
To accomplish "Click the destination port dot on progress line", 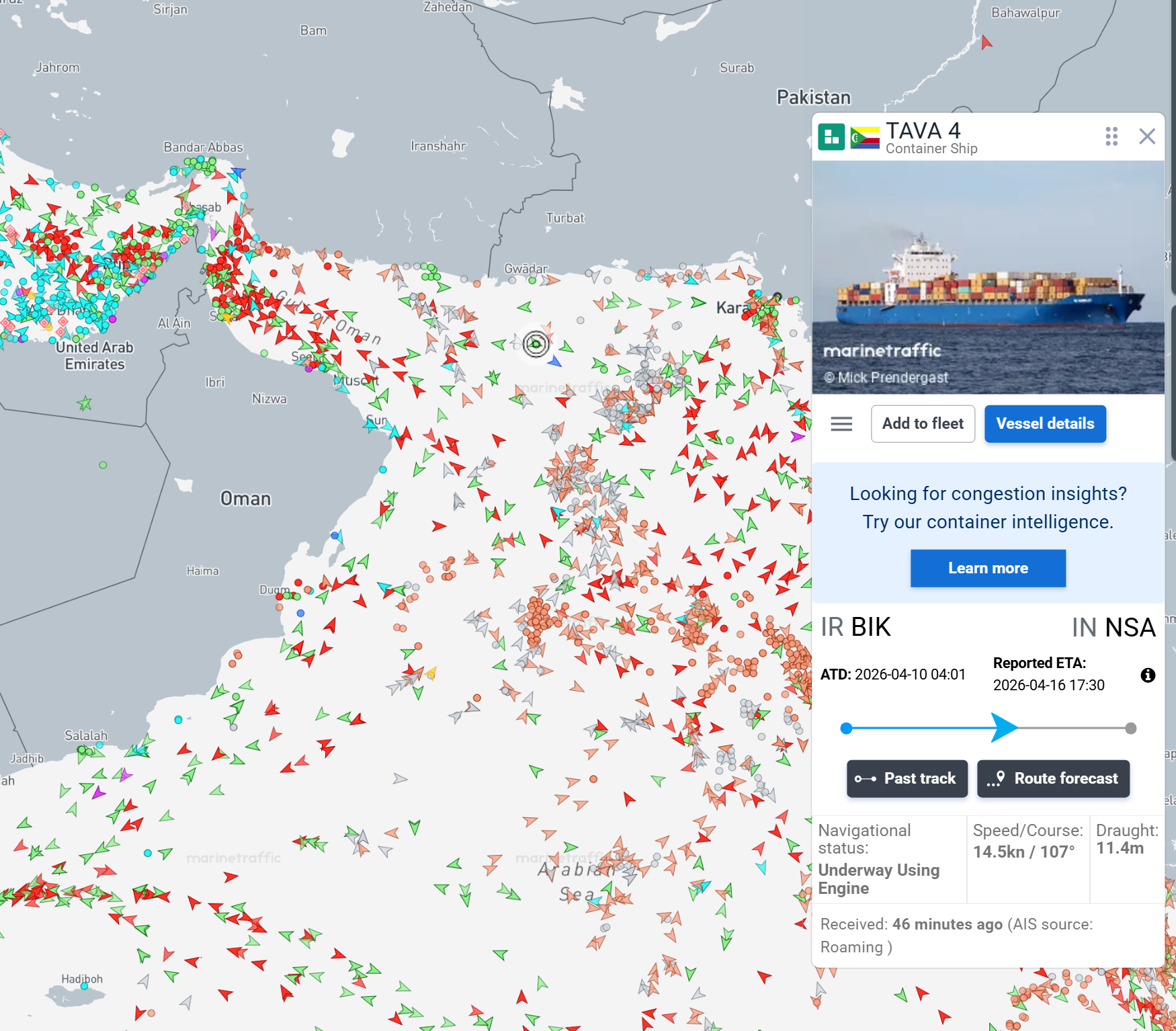I will point(1131,728).
